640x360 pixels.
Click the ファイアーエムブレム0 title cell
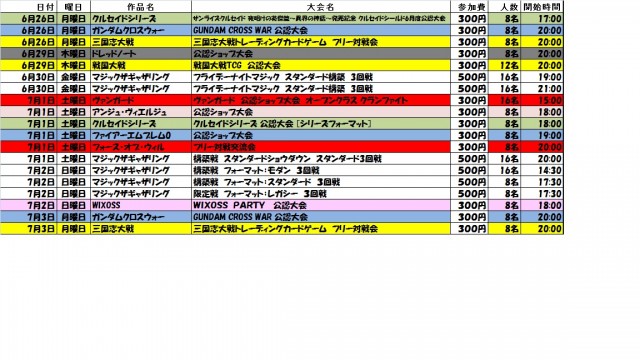point(140,136)
